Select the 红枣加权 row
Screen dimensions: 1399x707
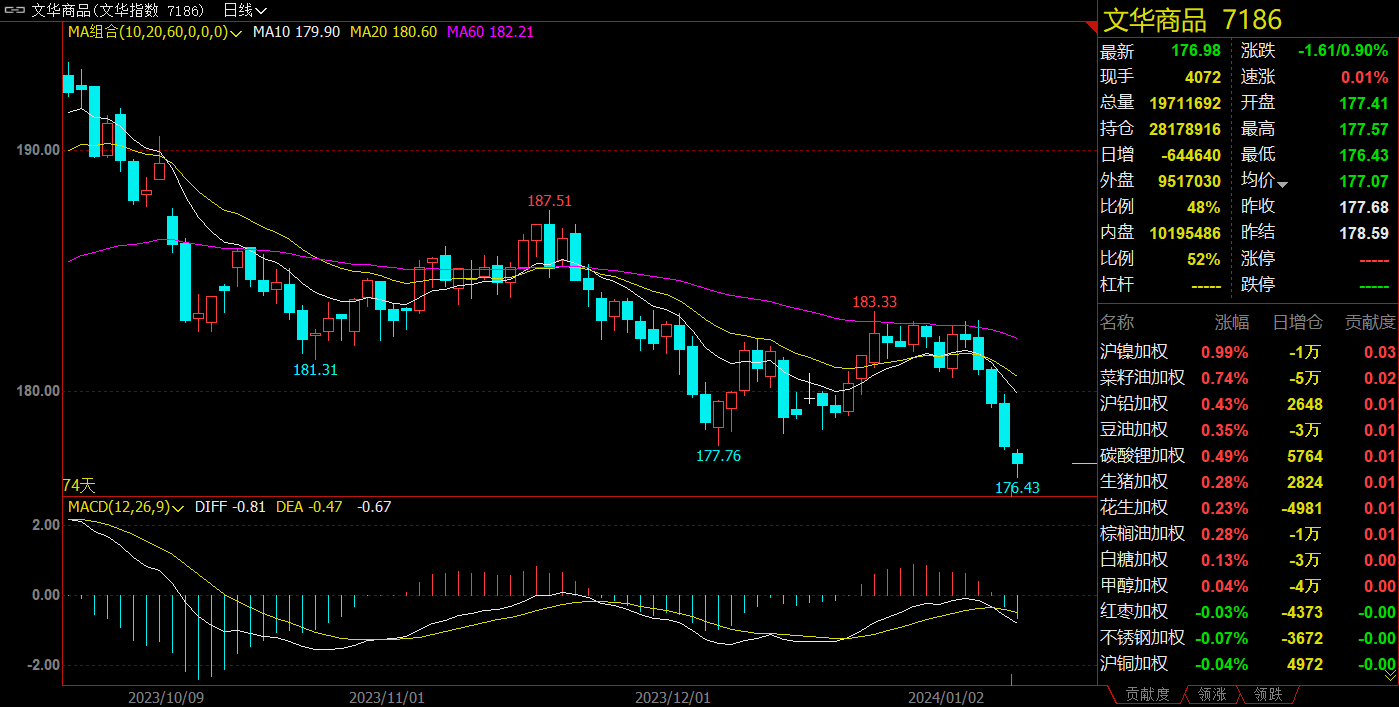click(1248, 612)
